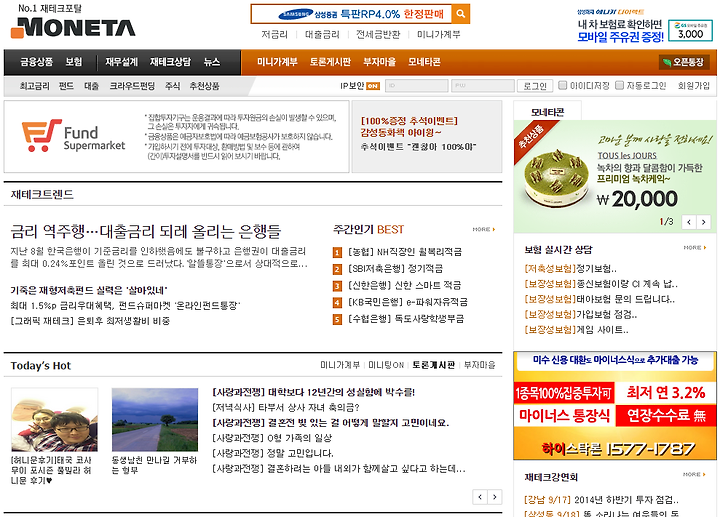Click the search box with Samsung ad
720x517 pixels.
point(352,14)
